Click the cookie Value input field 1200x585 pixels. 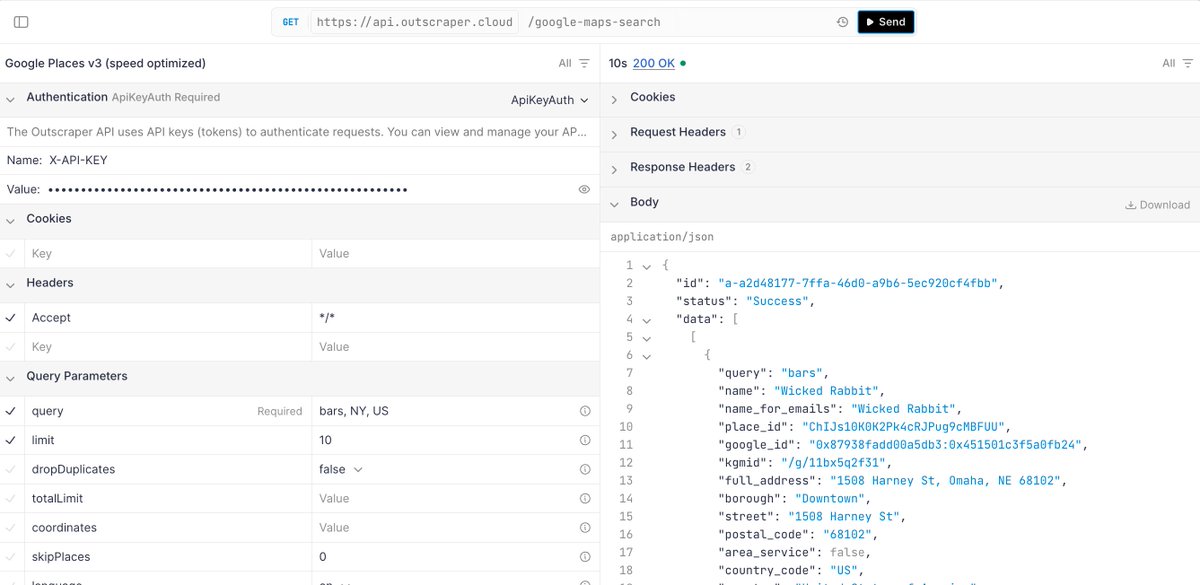pos(455,254)
